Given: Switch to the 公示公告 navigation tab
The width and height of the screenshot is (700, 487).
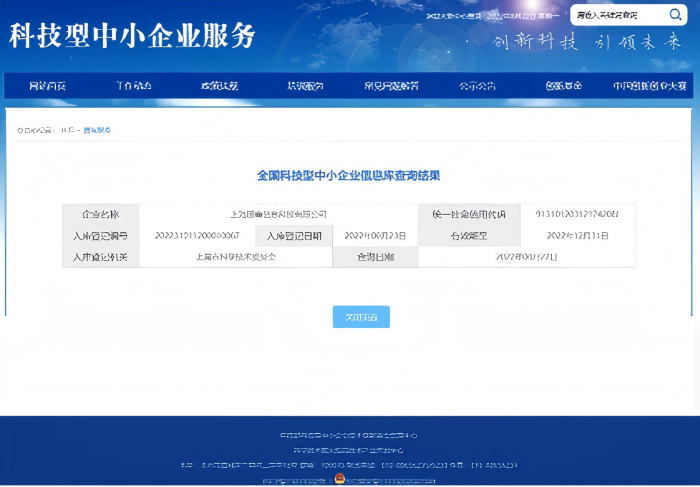Looking at the screenshot, I should point(477,86).
